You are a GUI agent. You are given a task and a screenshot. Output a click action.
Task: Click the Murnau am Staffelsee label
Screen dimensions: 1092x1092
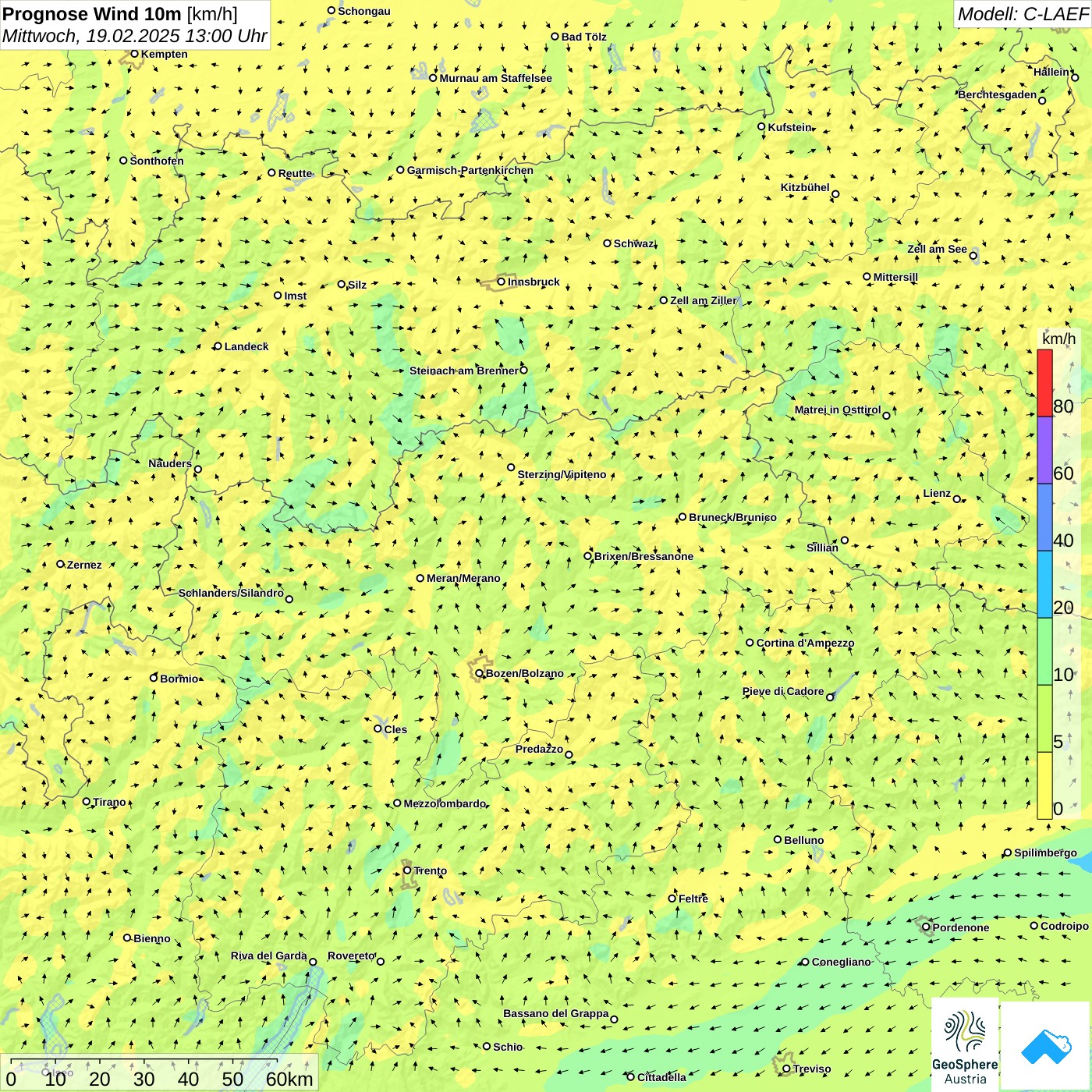[x=495, y=78]
